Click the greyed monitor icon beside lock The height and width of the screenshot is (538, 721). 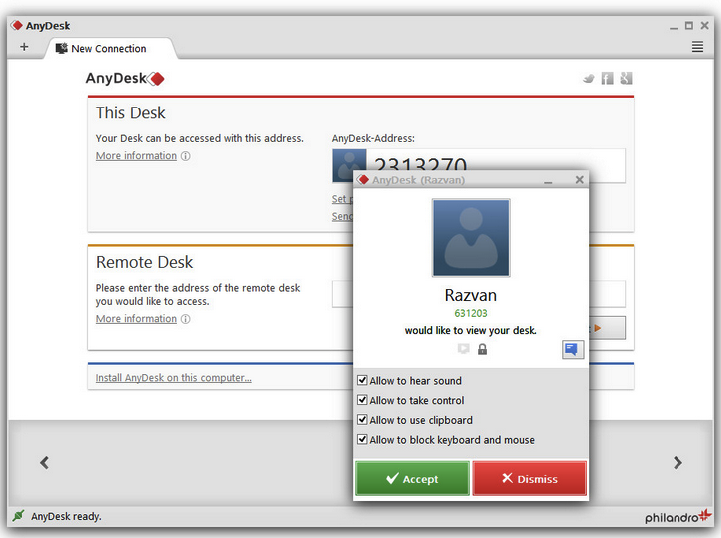[464, 349]
